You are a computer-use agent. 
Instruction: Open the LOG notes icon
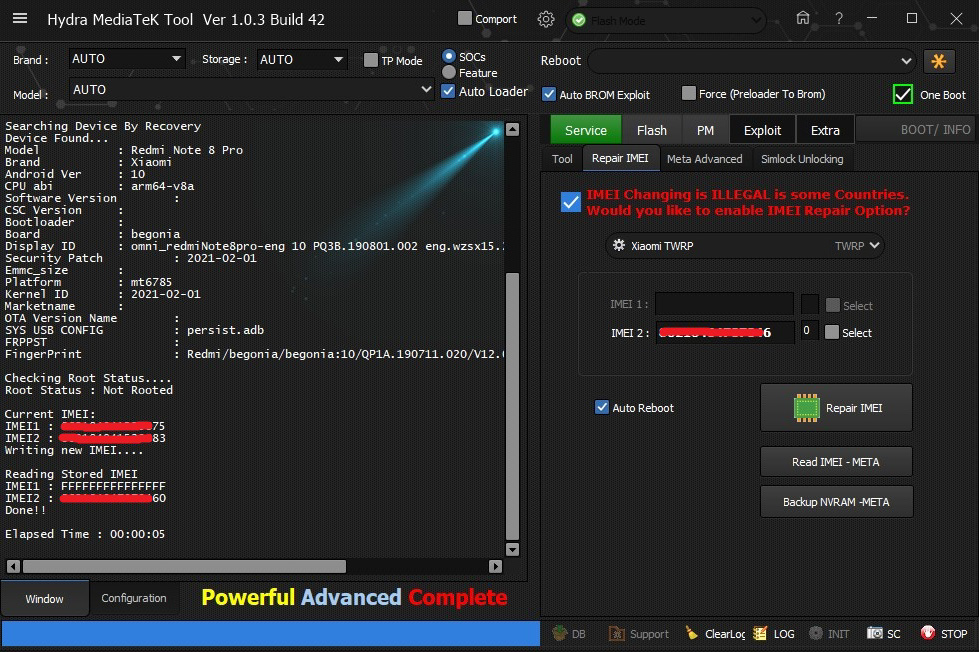tap(761, 633)
